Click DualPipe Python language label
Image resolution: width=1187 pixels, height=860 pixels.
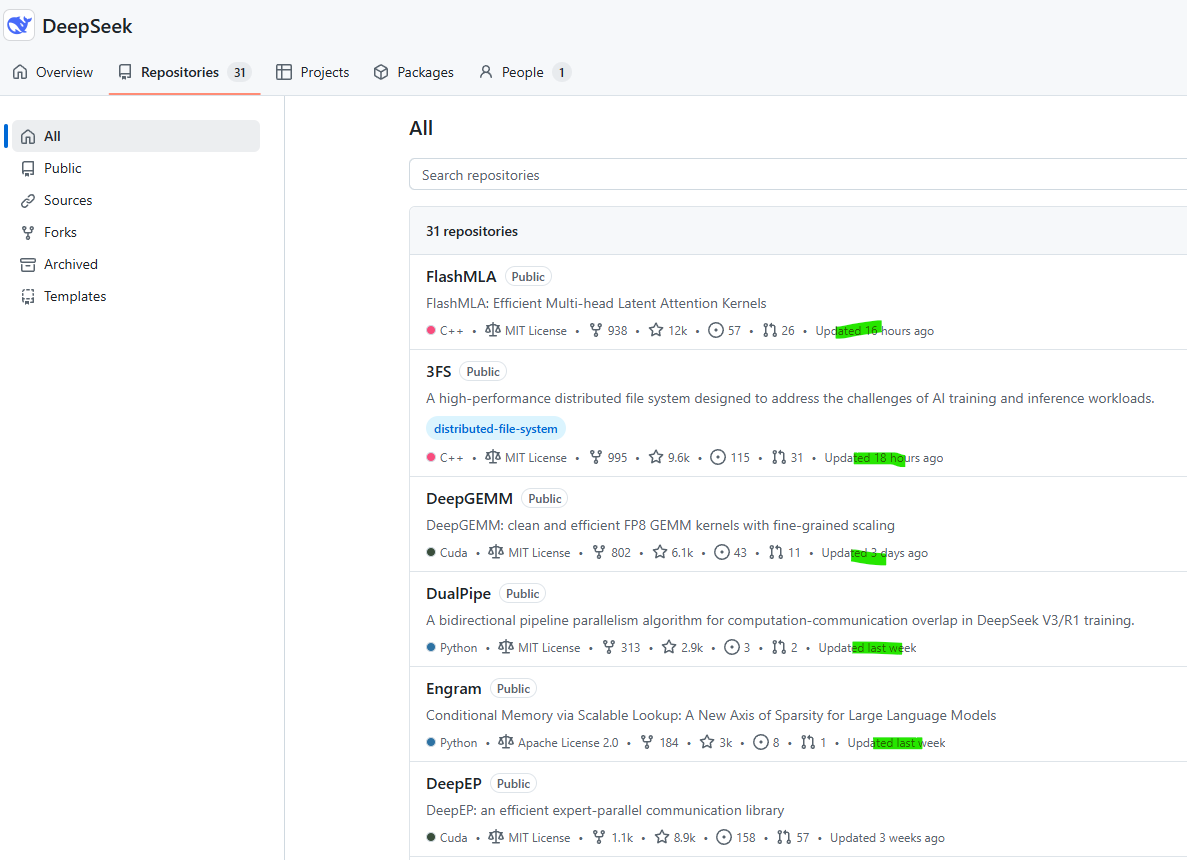point(452,648)
